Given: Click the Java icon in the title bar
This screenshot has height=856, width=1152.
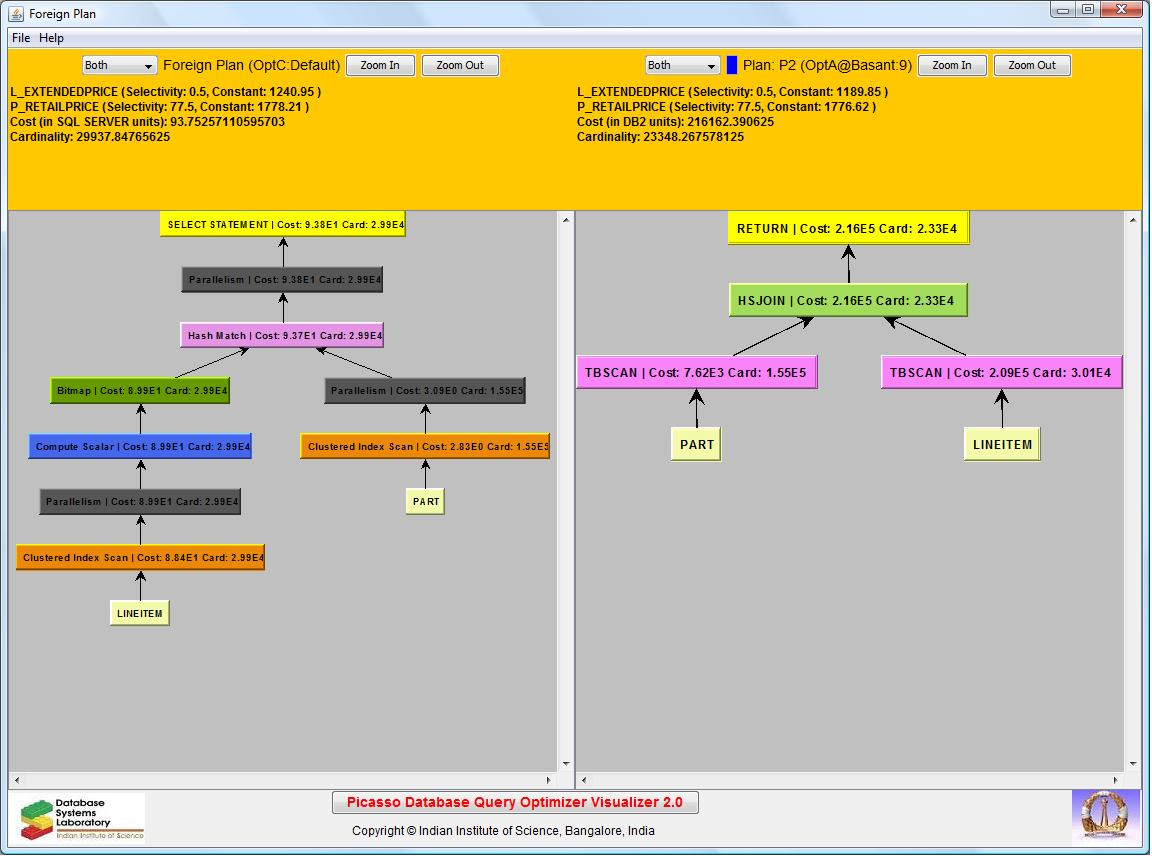Looking at the screenshot, I should 16,14.
